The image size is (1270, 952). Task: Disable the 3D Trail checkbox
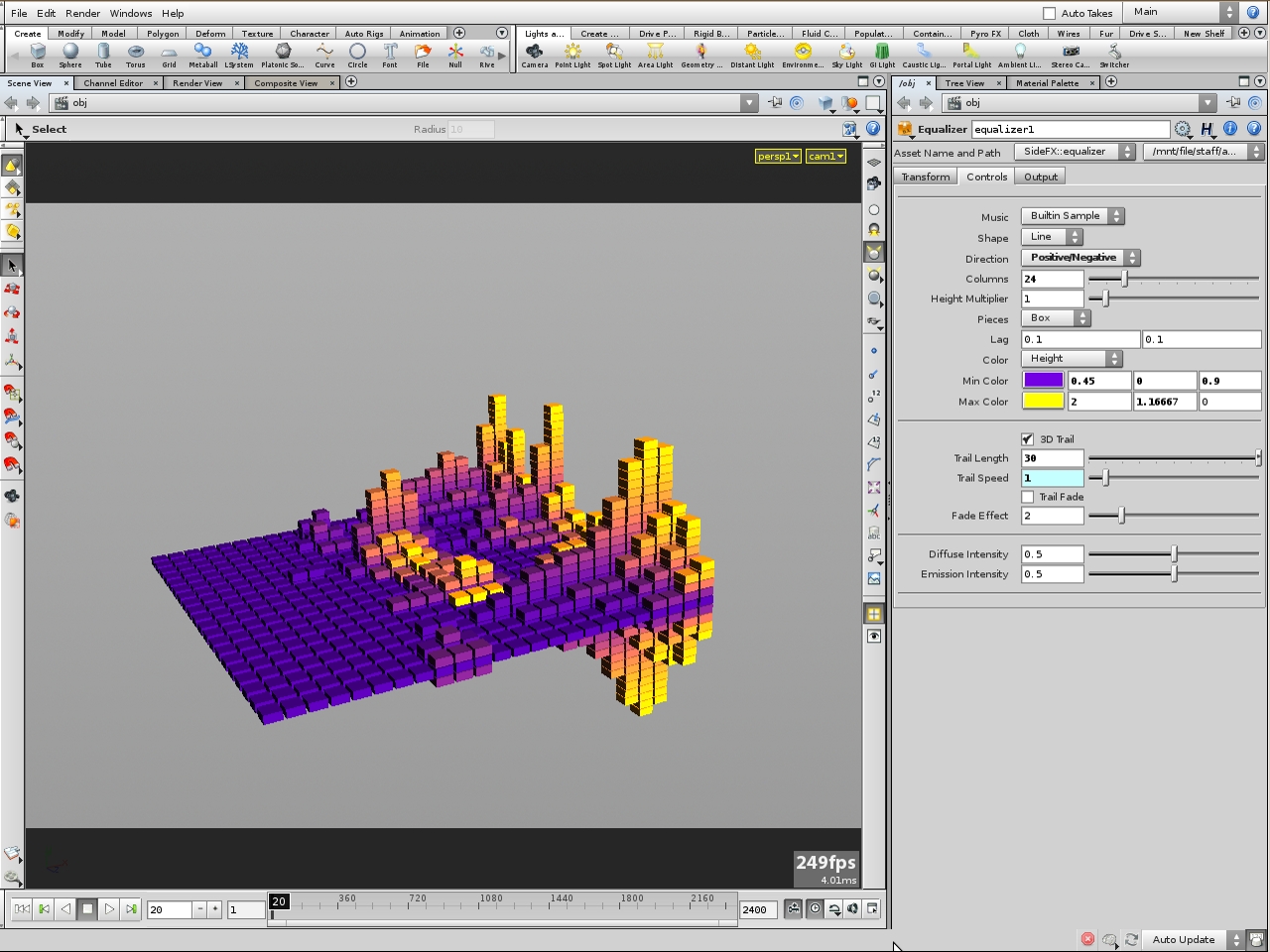1028,439
